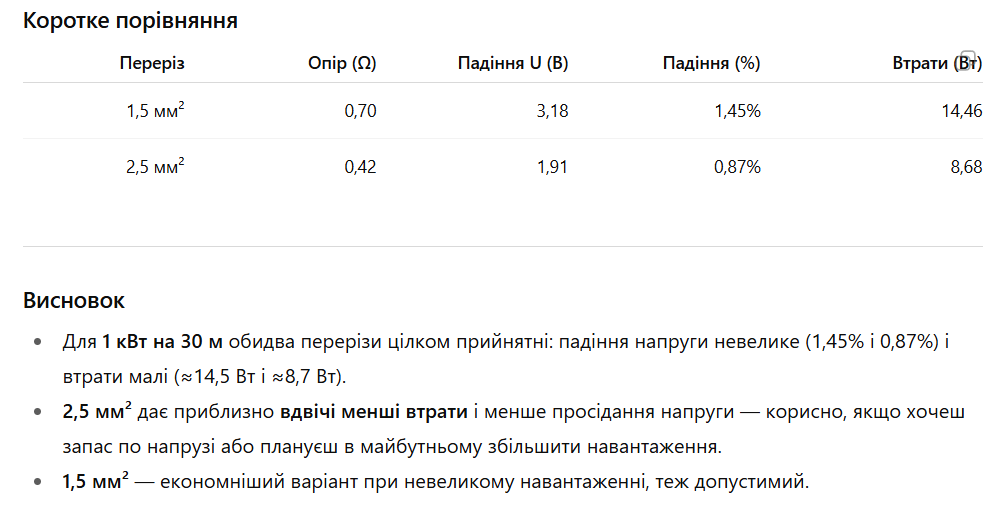1005x505 pixels.
Task: Copy the comparison table with the copy icon
Action: [968, 58]
